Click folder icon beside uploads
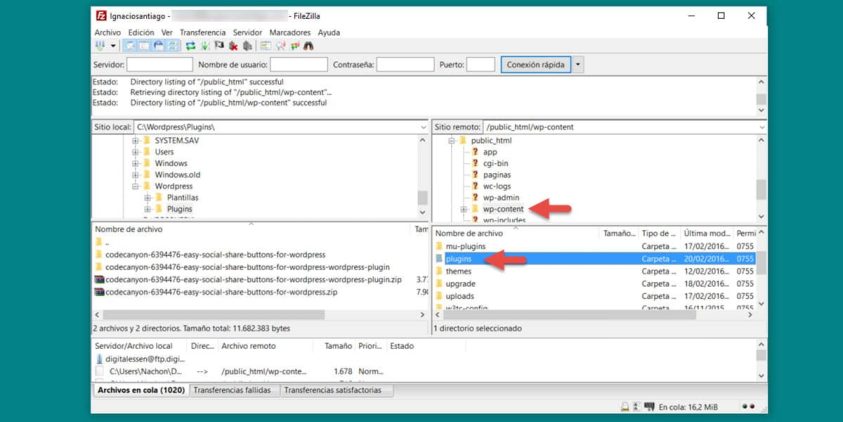The image size is (843, 422). point(439,296)
